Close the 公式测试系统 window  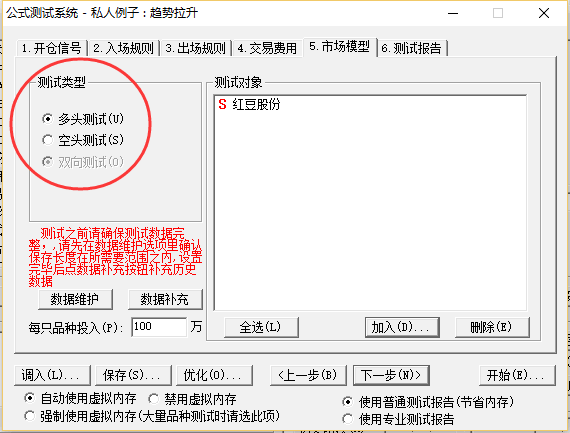click(544, 13)
